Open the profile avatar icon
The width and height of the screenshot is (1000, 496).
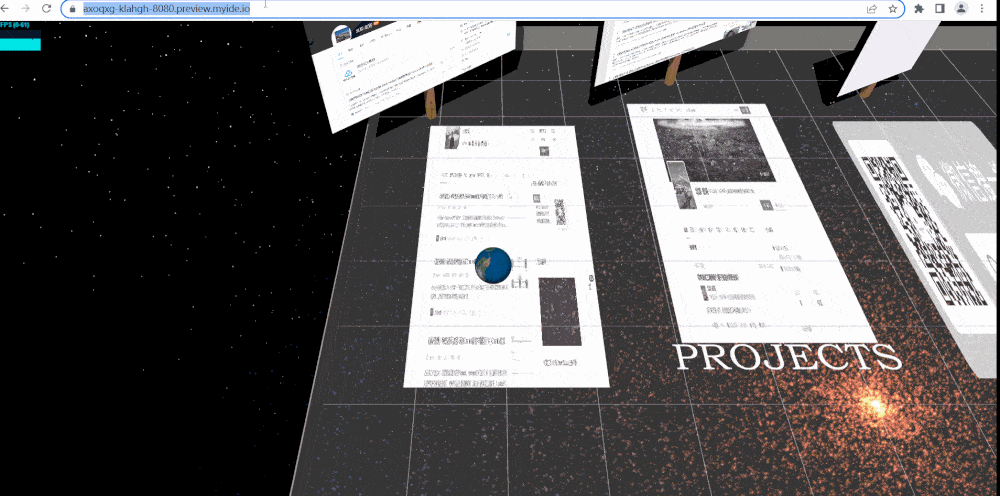[960, 9]
